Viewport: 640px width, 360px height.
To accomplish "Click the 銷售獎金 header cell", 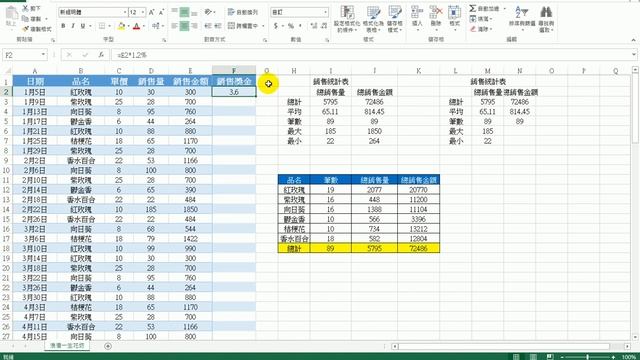I will click(234, 82).
